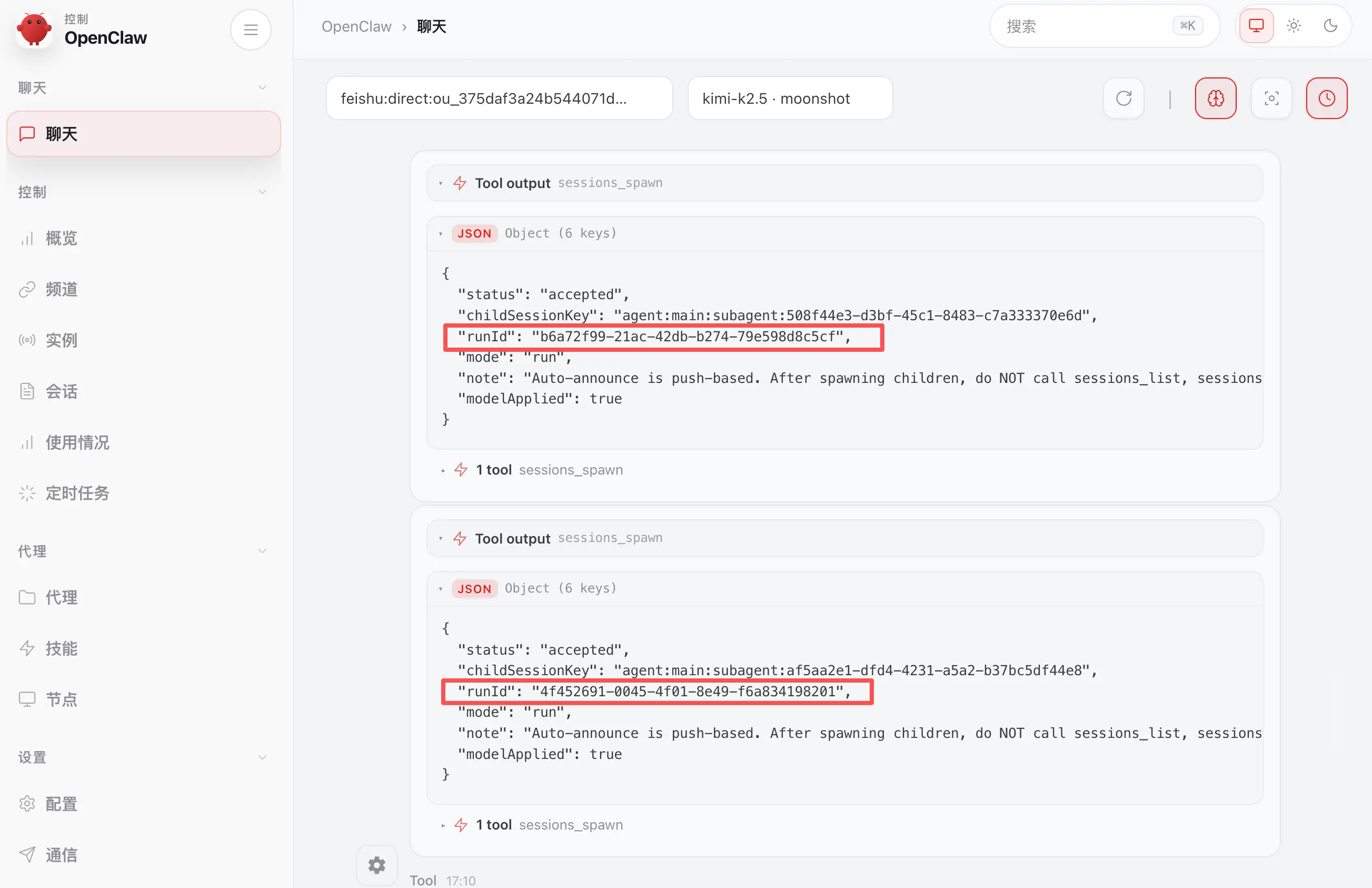The height and width of the screenshot is (888, 1372).
Task: Open 配置 settings page
Action: click(x=61, y=804)
